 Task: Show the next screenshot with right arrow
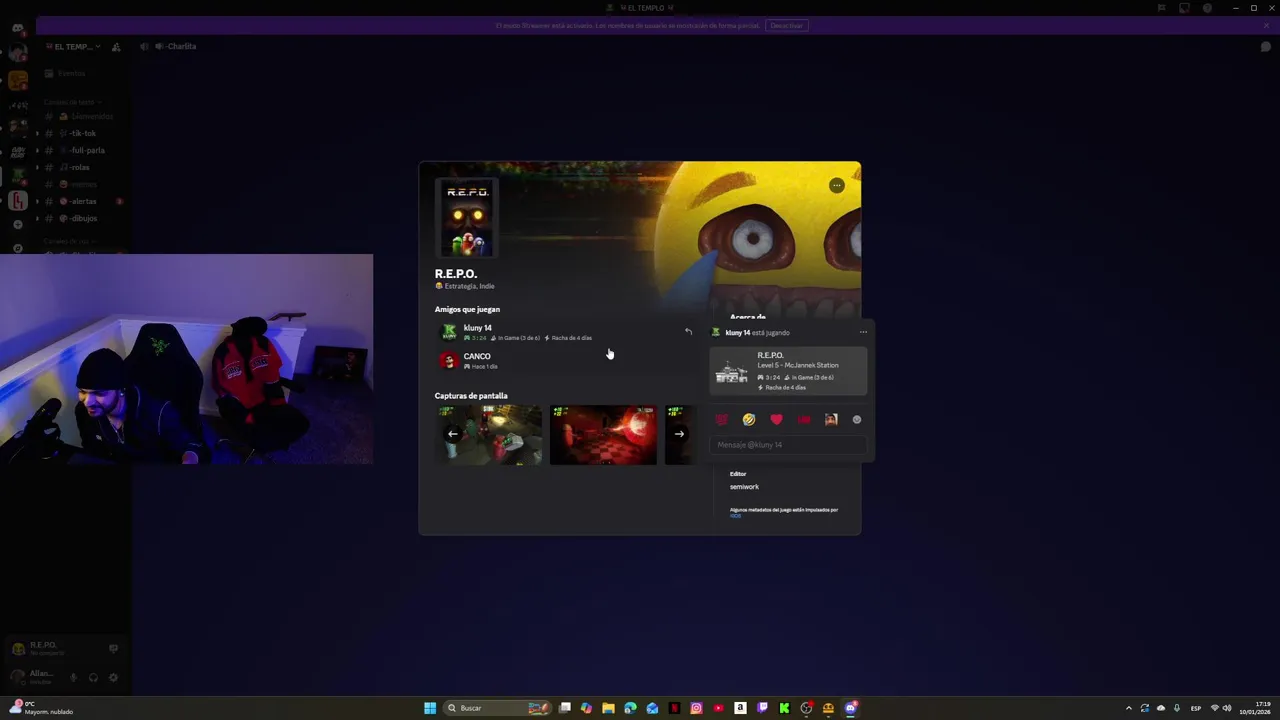[679, 434]
